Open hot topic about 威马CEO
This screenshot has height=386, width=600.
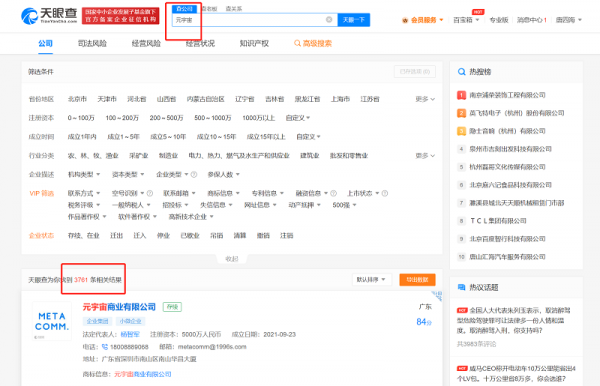[516, 373]
